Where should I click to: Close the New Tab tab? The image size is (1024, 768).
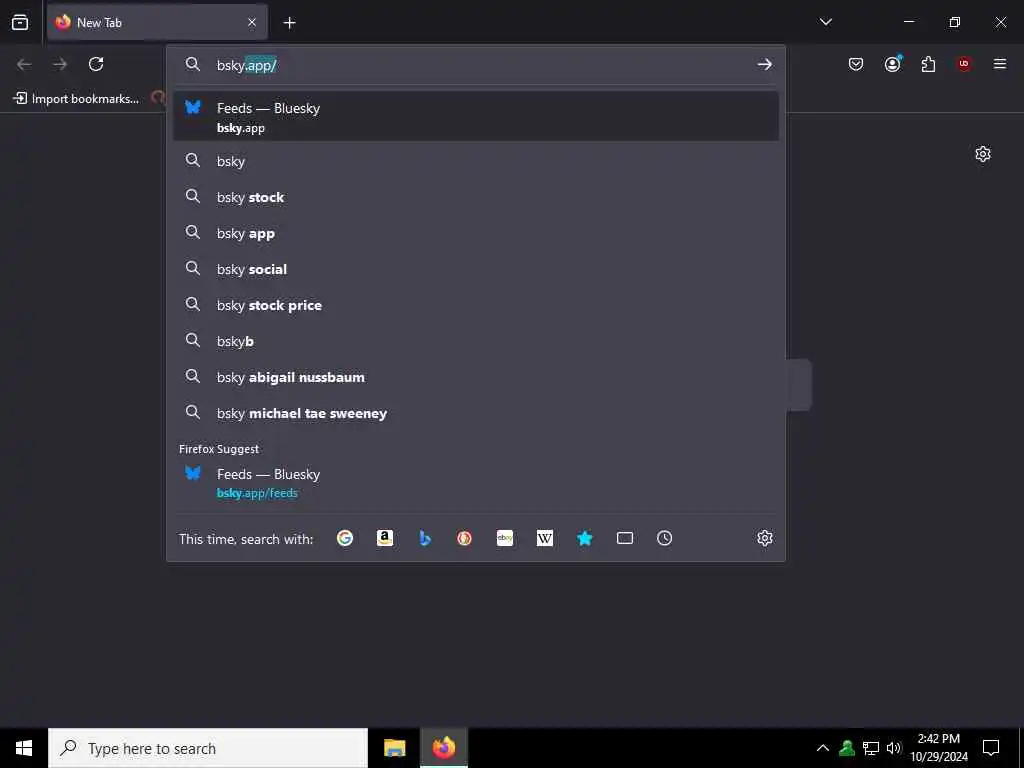(252, 22)
